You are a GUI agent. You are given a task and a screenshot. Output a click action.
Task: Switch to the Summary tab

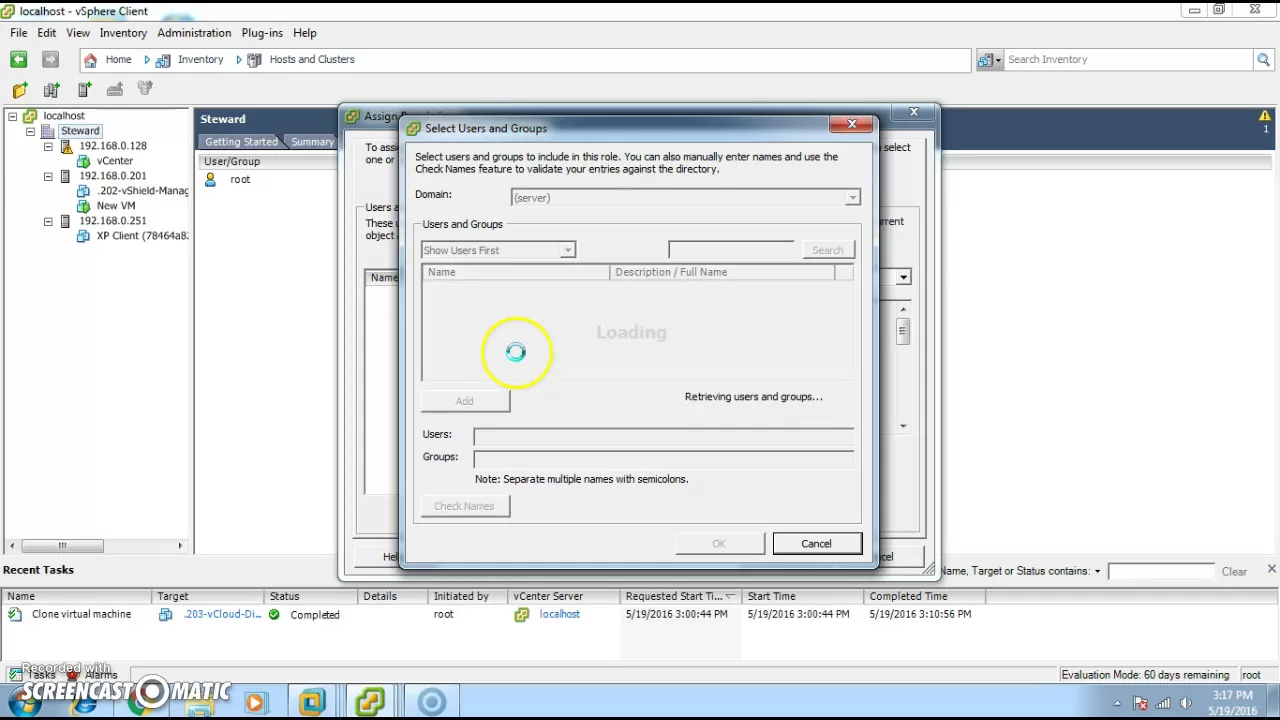(x=312, y=142)
